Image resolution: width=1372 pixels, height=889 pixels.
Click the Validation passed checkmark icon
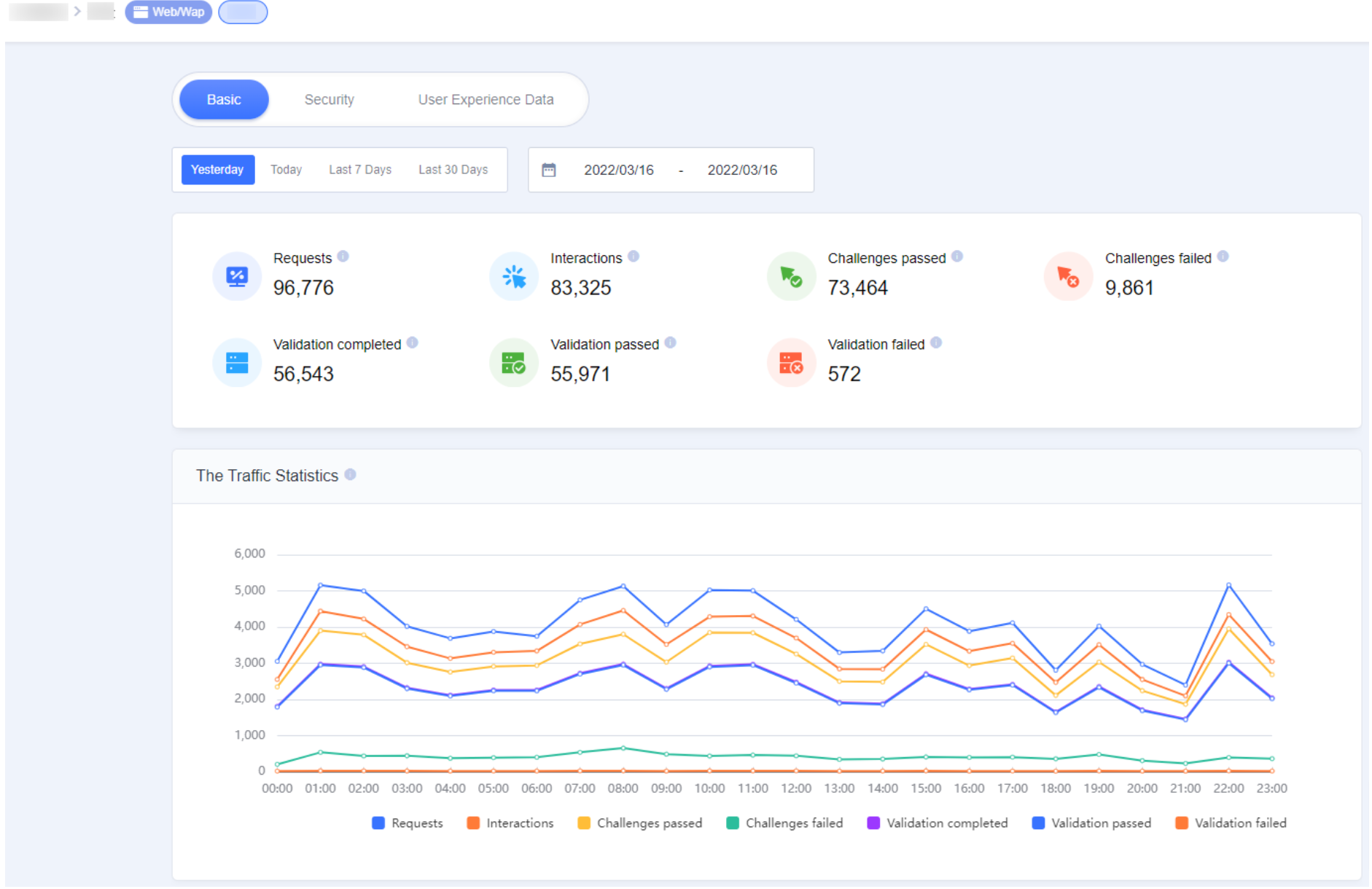[x=513, y=362]
